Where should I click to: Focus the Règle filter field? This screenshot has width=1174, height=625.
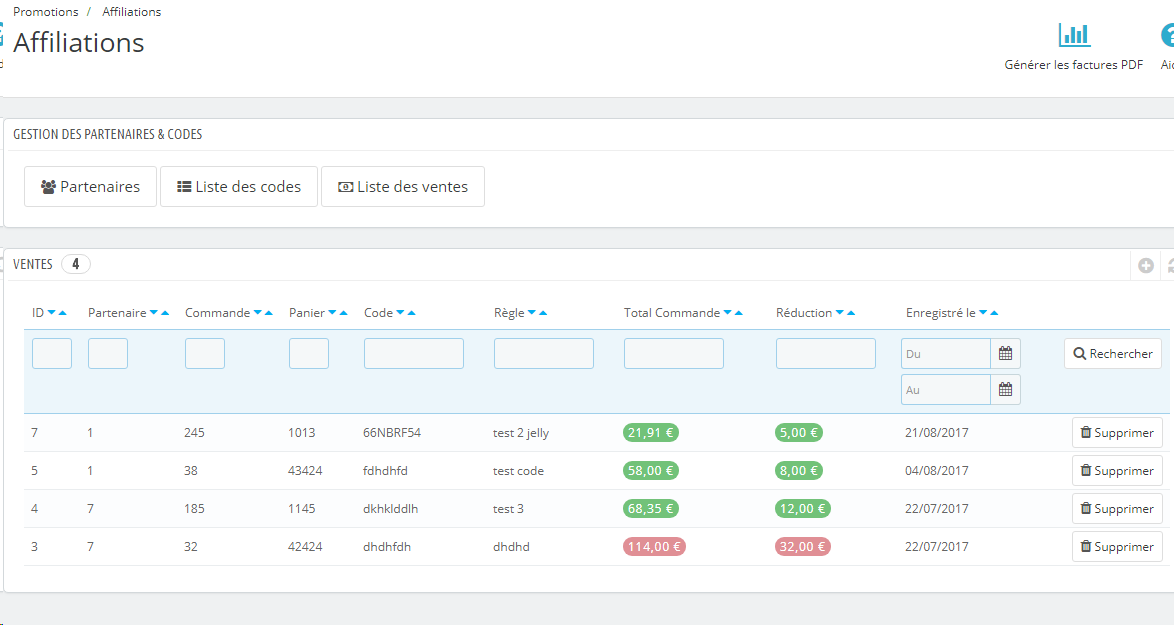pyautogui.click(x=544, y=353)
